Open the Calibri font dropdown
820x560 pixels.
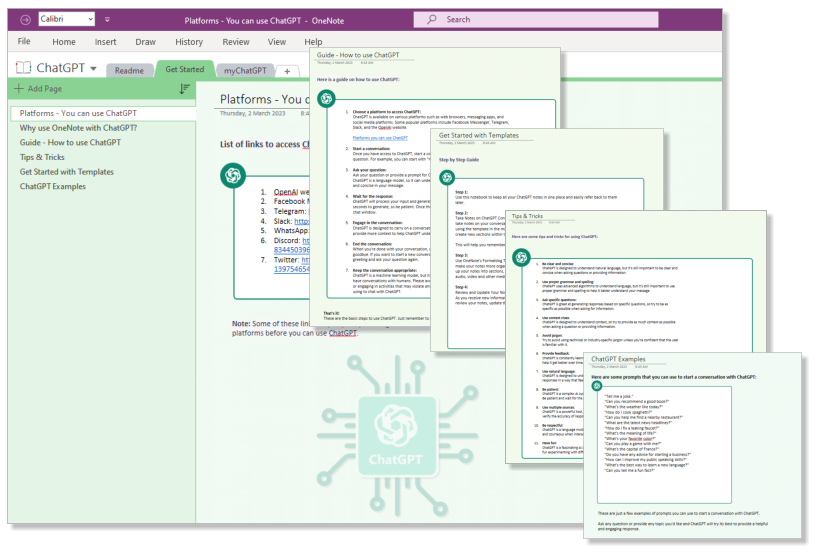coord(67,19)
